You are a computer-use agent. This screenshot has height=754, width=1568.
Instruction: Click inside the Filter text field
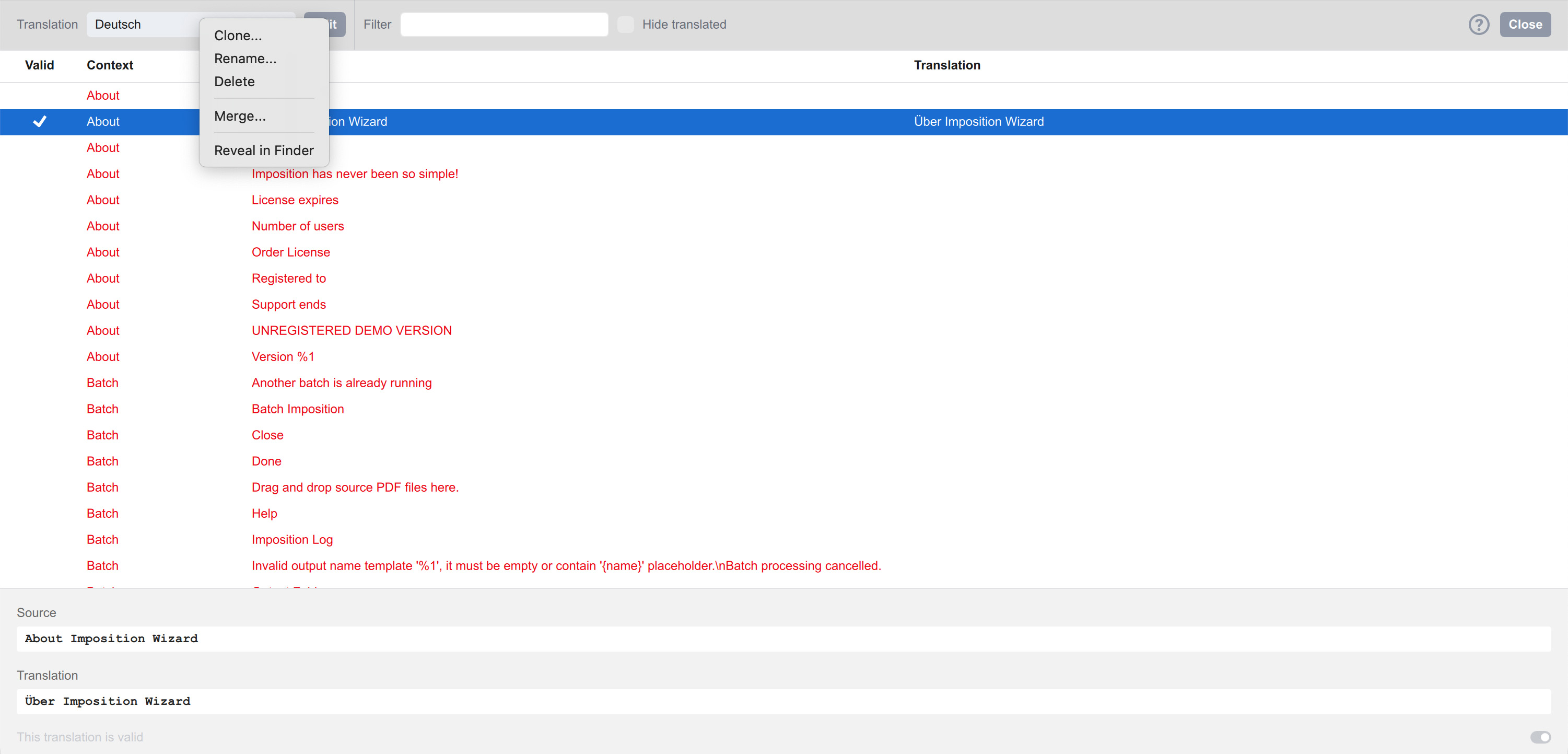click(x=504, y=25)
